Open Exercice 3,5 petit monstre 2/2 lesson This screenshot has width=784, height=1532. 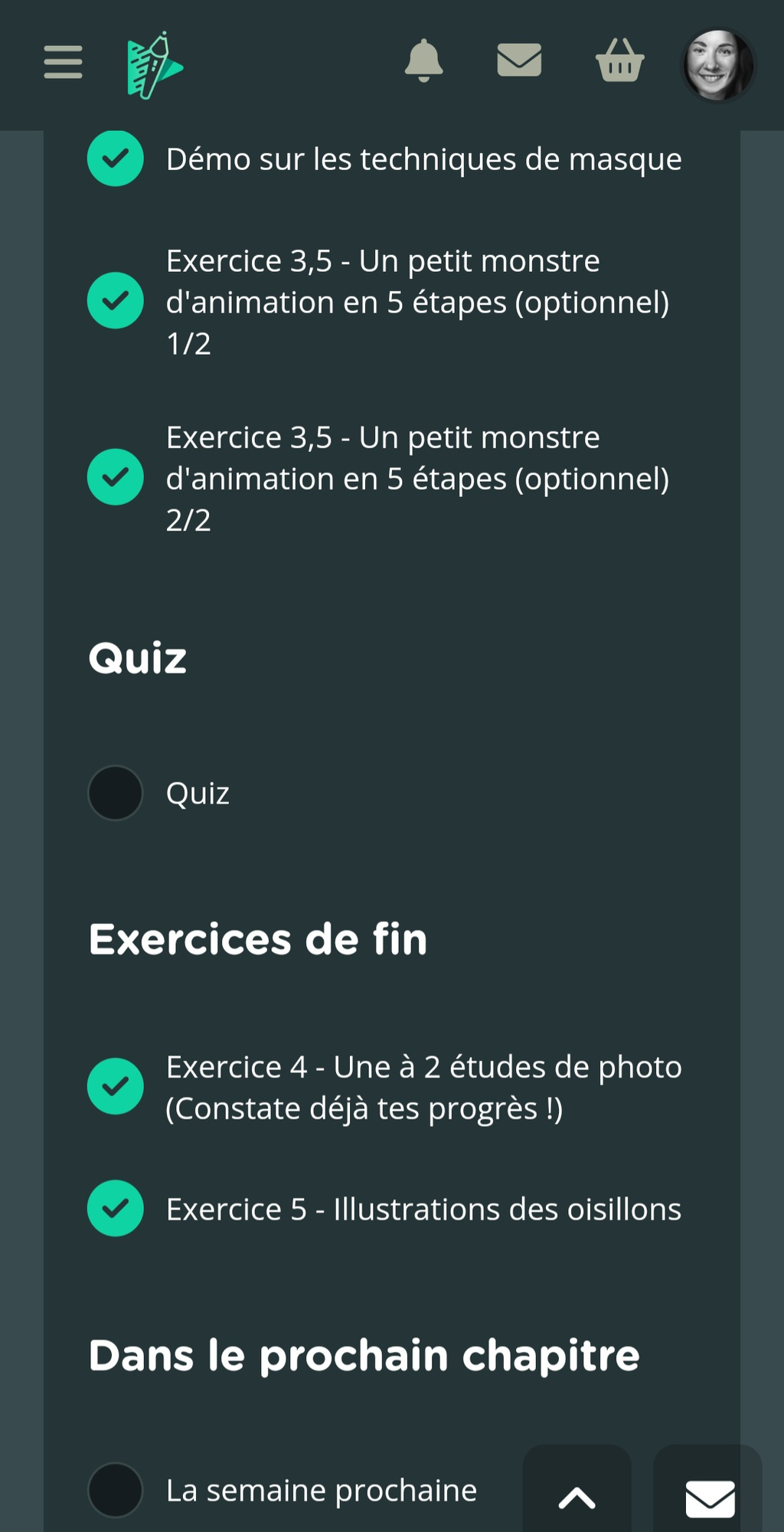(417, 479)
